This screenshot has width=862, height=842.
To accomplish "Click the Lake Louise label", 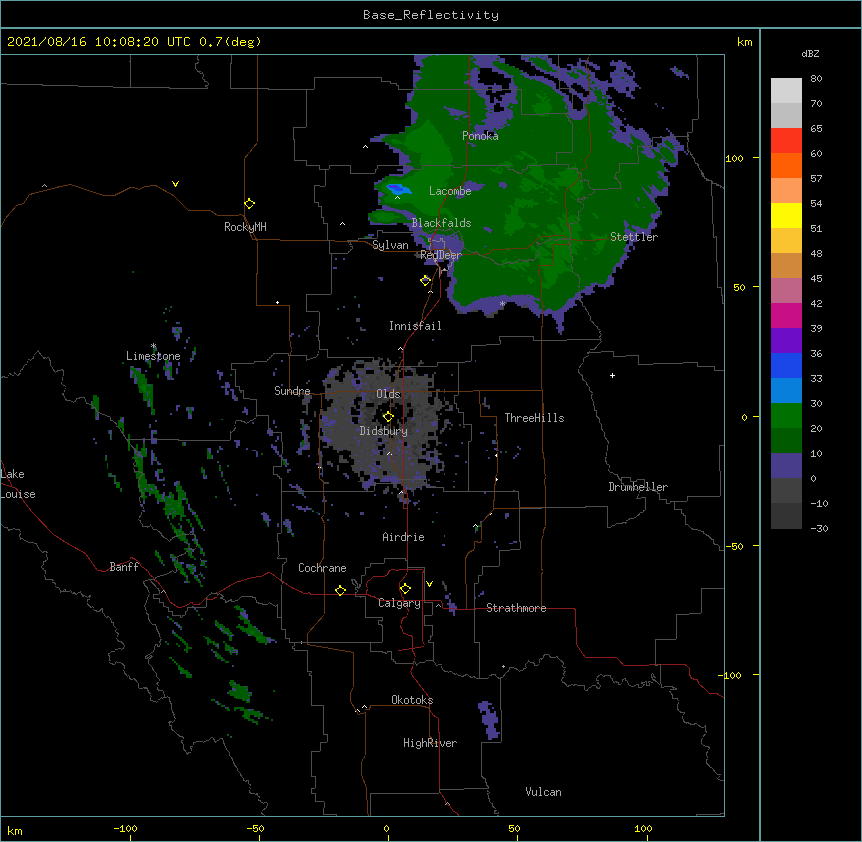I will [18, 484].
